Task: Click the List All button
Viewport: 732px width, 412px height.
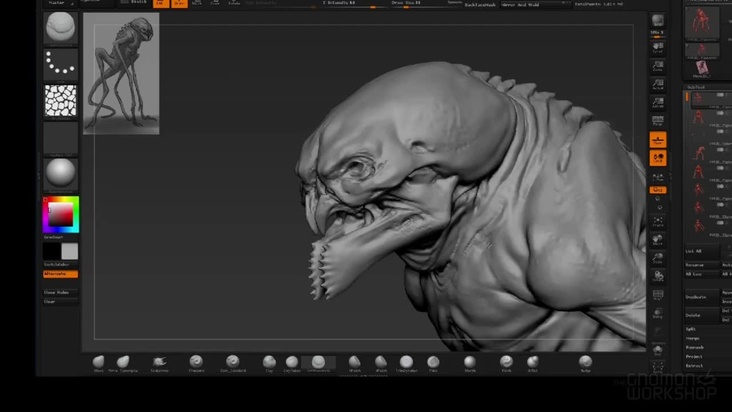Action: pos(702,251)
